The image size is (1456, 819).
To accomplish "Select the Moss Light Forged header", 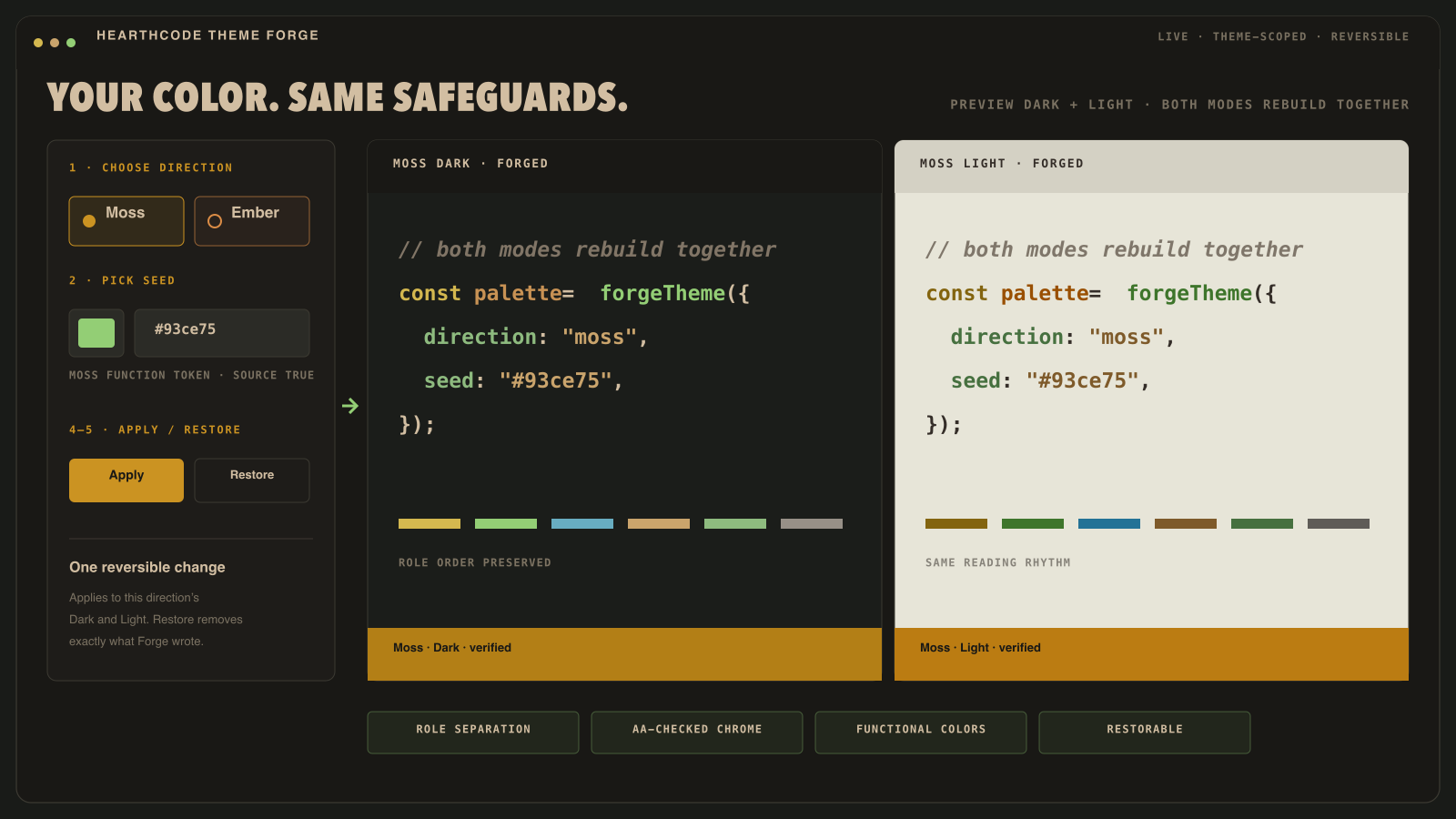I will pos(1151,166).
